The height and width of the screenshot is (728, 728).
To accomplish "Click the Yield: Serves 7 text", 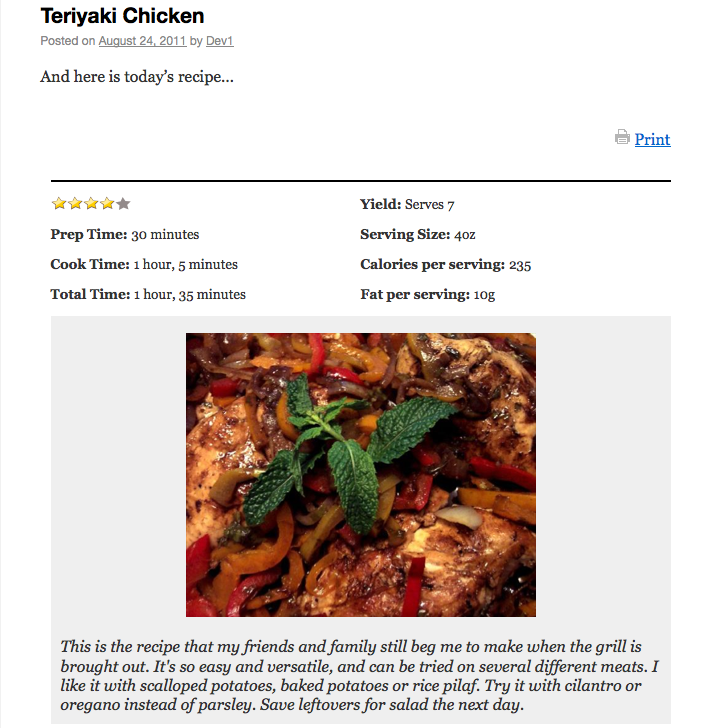I will pyautogui.click(x=407, y=204).
